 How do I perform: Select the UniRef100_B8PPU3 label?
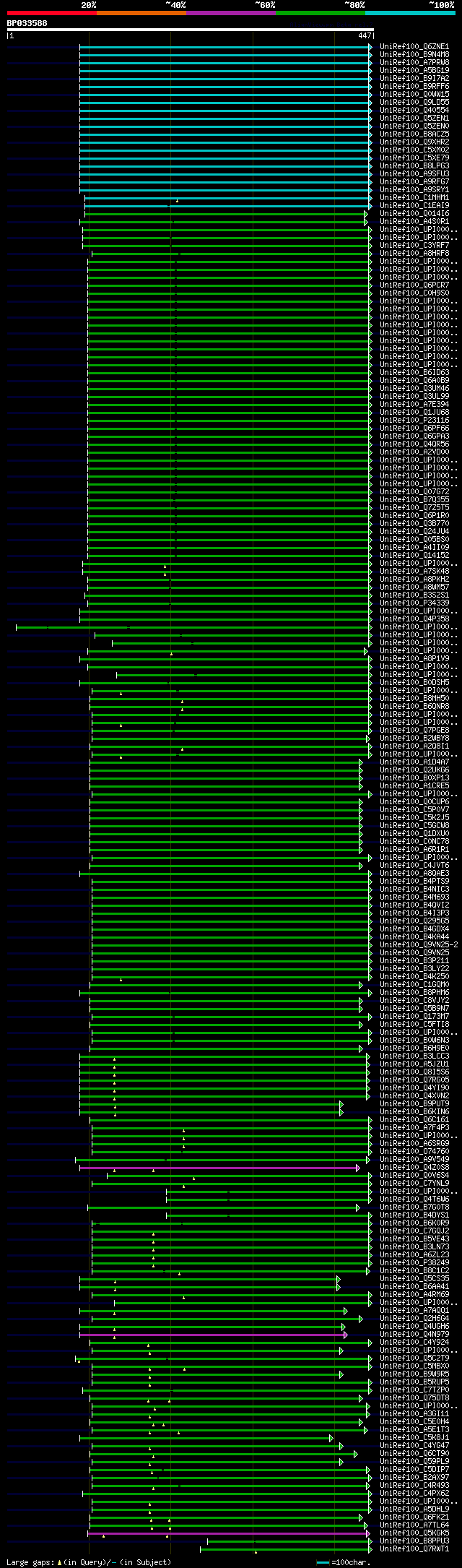414,1541
